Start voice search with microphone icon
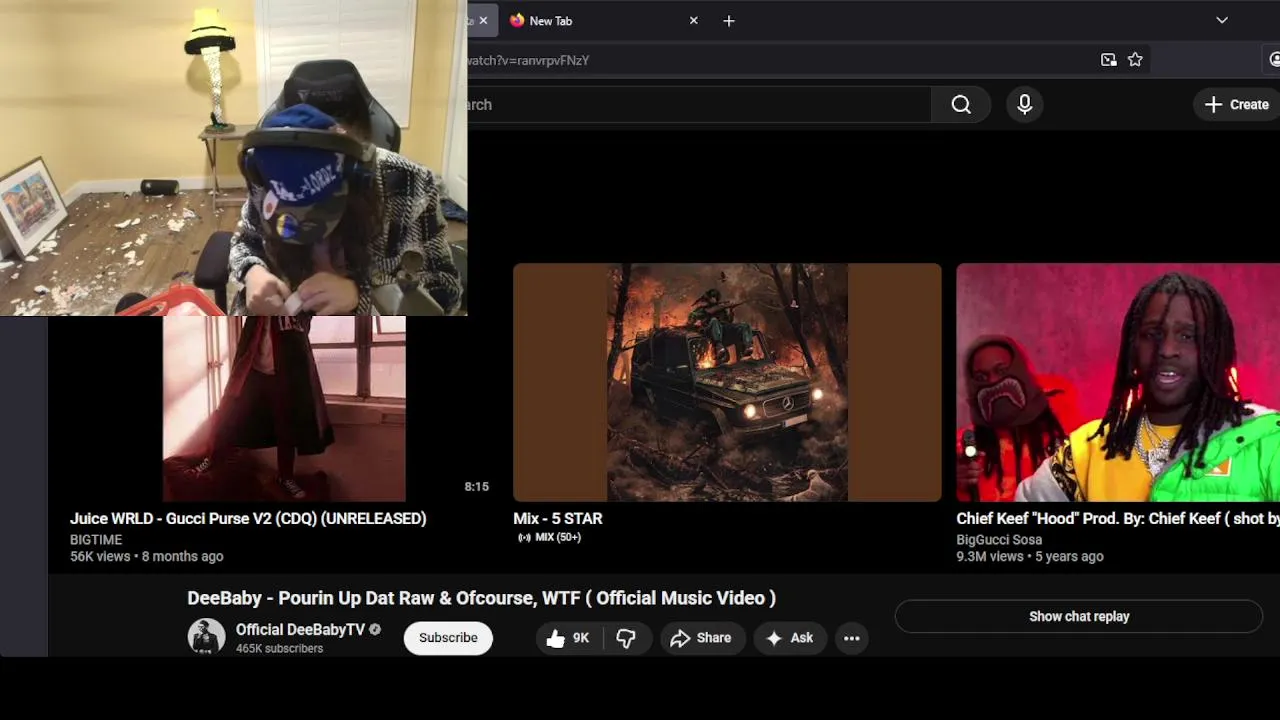 [1024, 104]
